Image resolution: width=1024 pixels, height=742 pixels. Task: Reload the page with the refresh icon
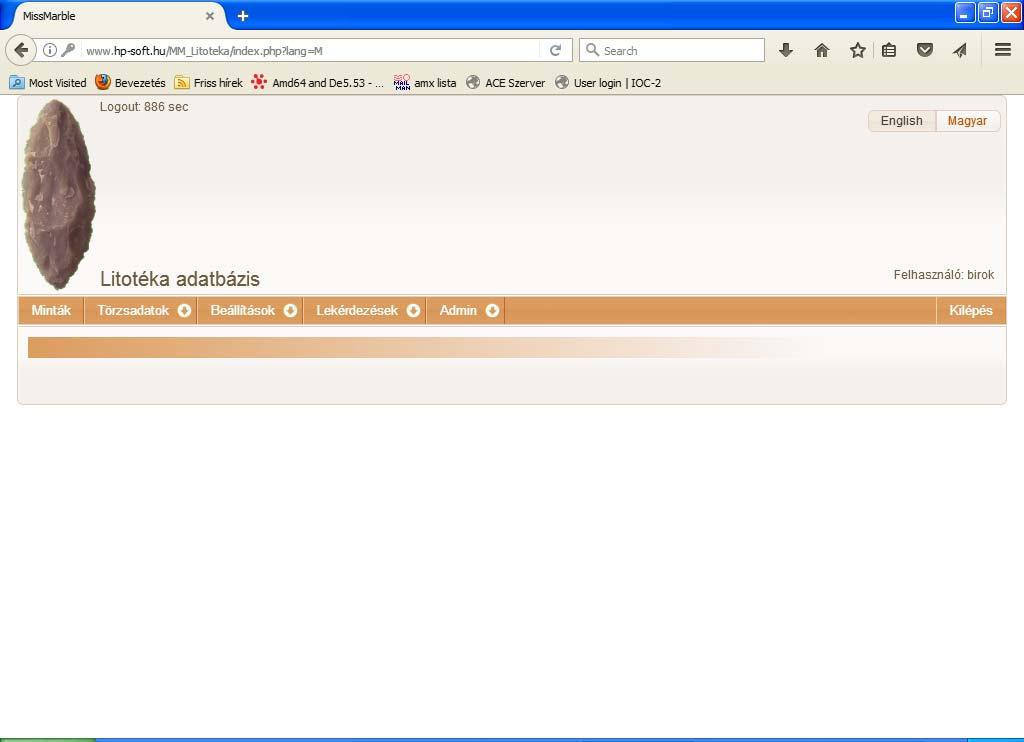555,50
